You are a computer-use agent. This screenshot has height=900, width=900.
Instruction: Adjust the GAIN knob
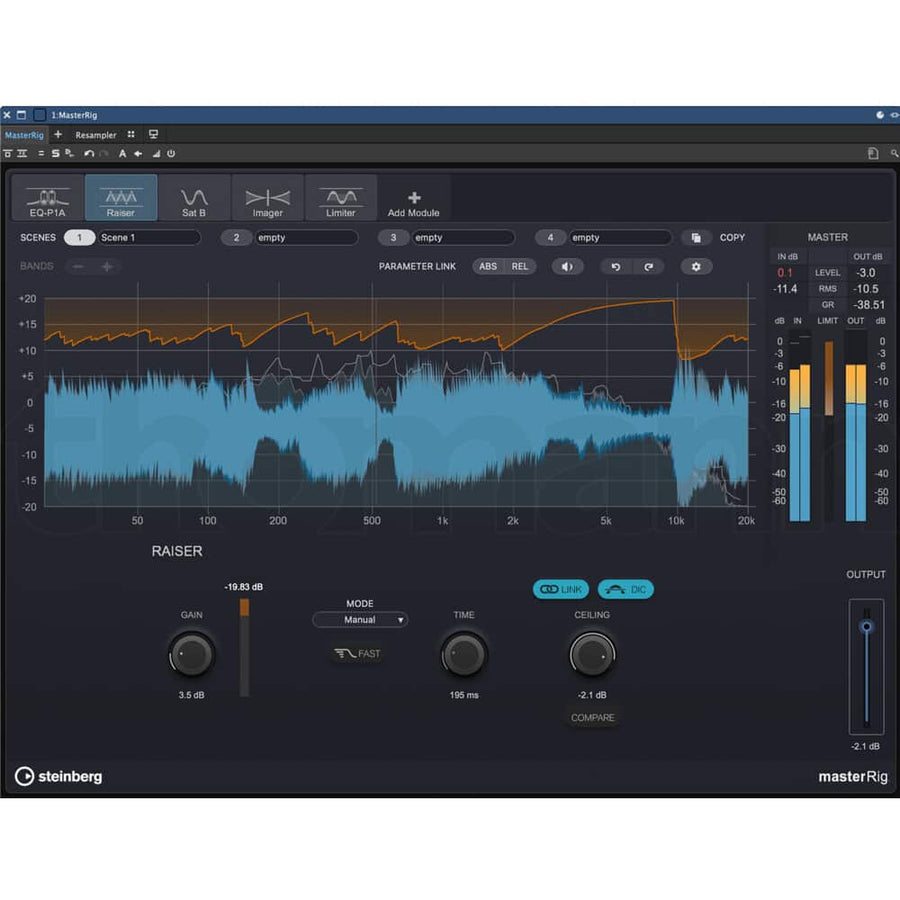pyautogui.click(x=192, y=654)
